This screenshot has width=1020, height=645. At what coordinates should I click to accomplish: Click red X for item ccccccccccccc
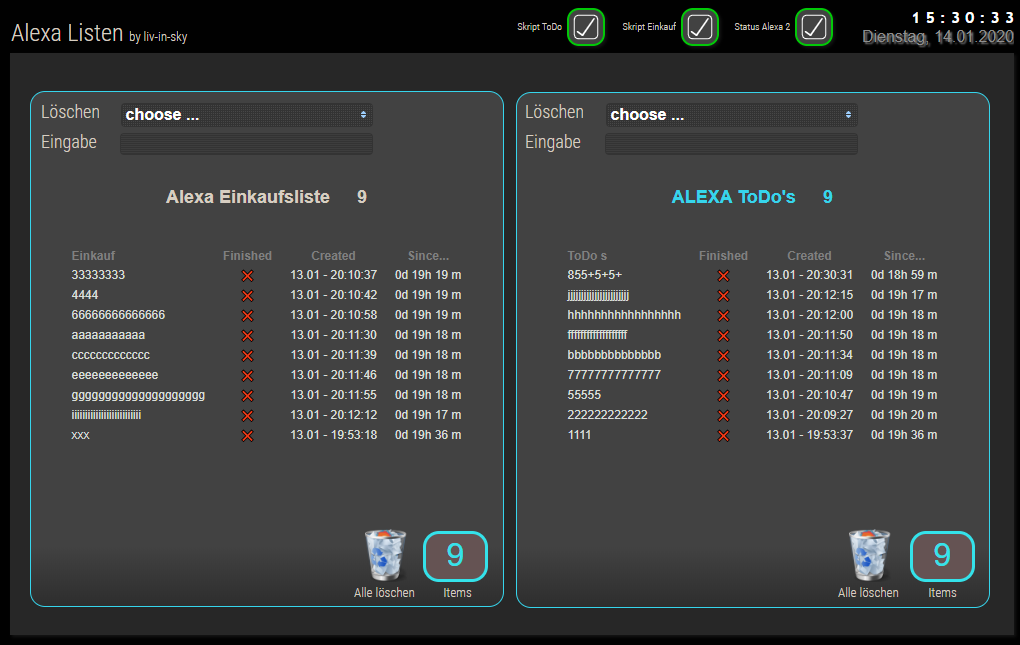247,356
